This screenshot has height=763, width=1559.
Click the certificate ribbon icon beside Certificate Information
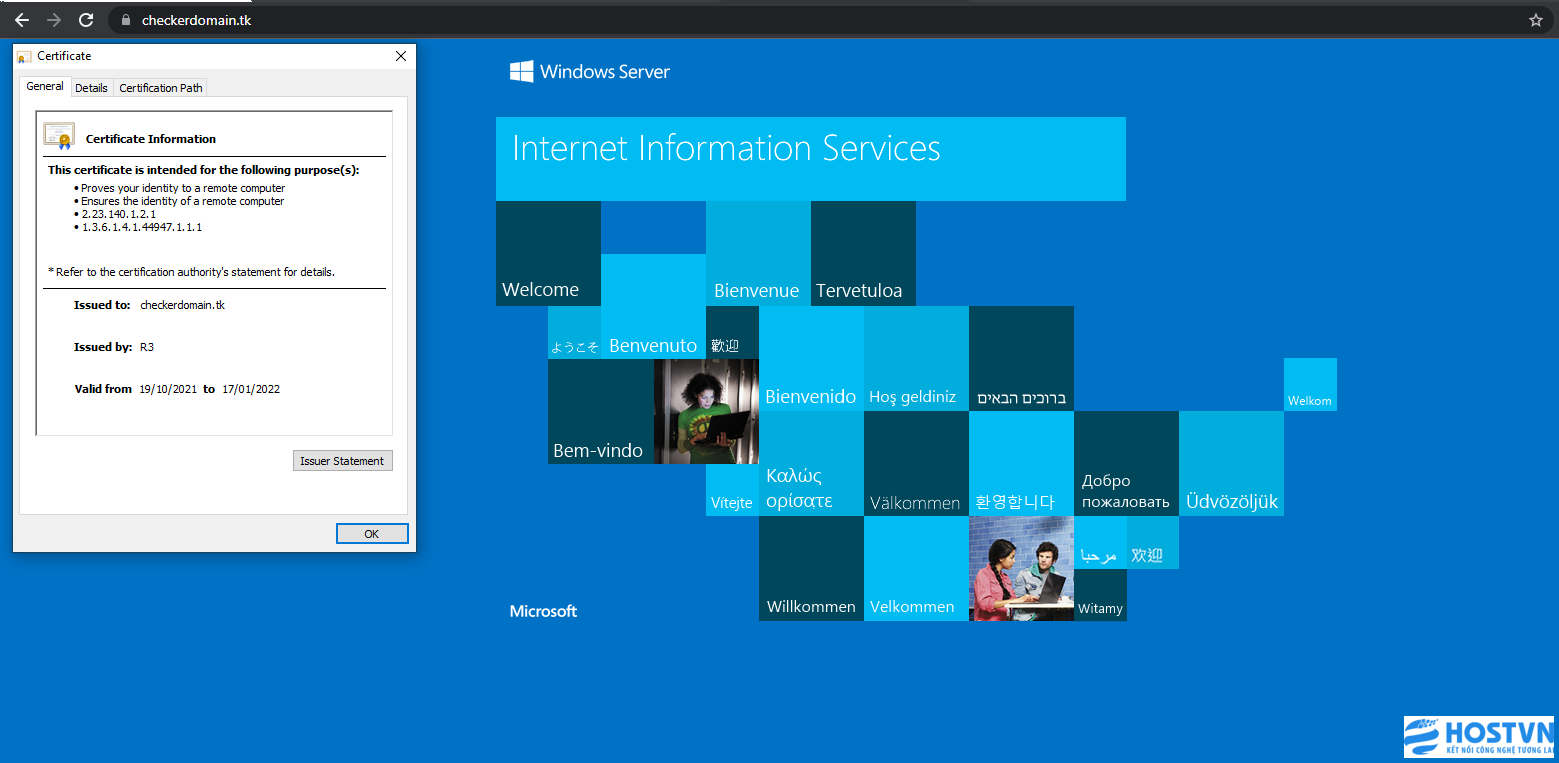59,136
